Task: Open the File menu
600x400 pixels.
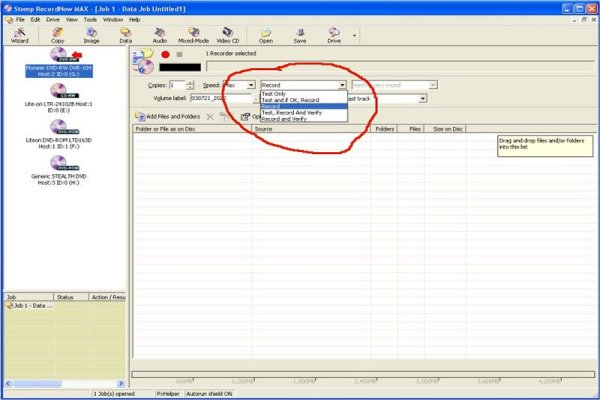Action: (20, 20)
